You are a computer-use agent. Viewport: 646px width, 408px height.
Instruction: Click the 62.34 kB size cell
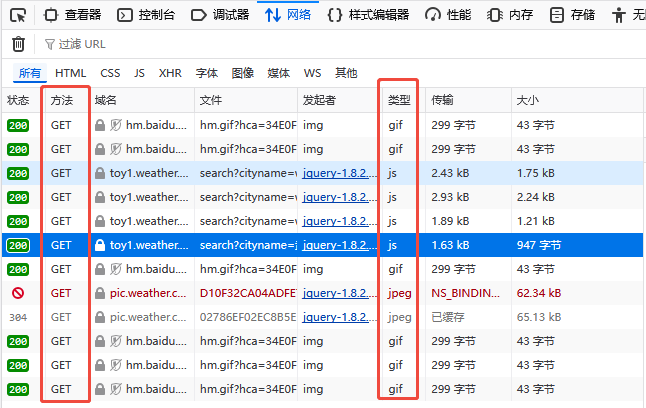click(x=539, y=293)
